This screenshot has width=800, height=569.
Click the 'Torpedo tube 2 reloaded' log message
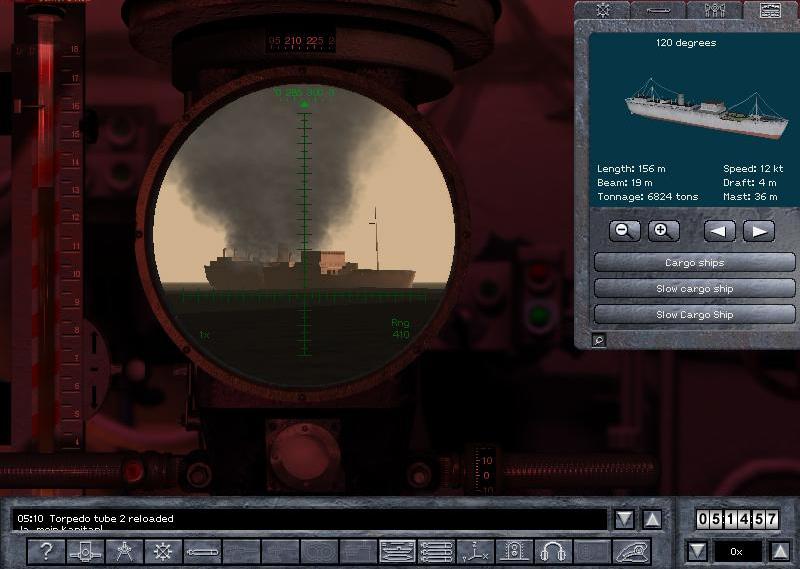tap(111, 518)
